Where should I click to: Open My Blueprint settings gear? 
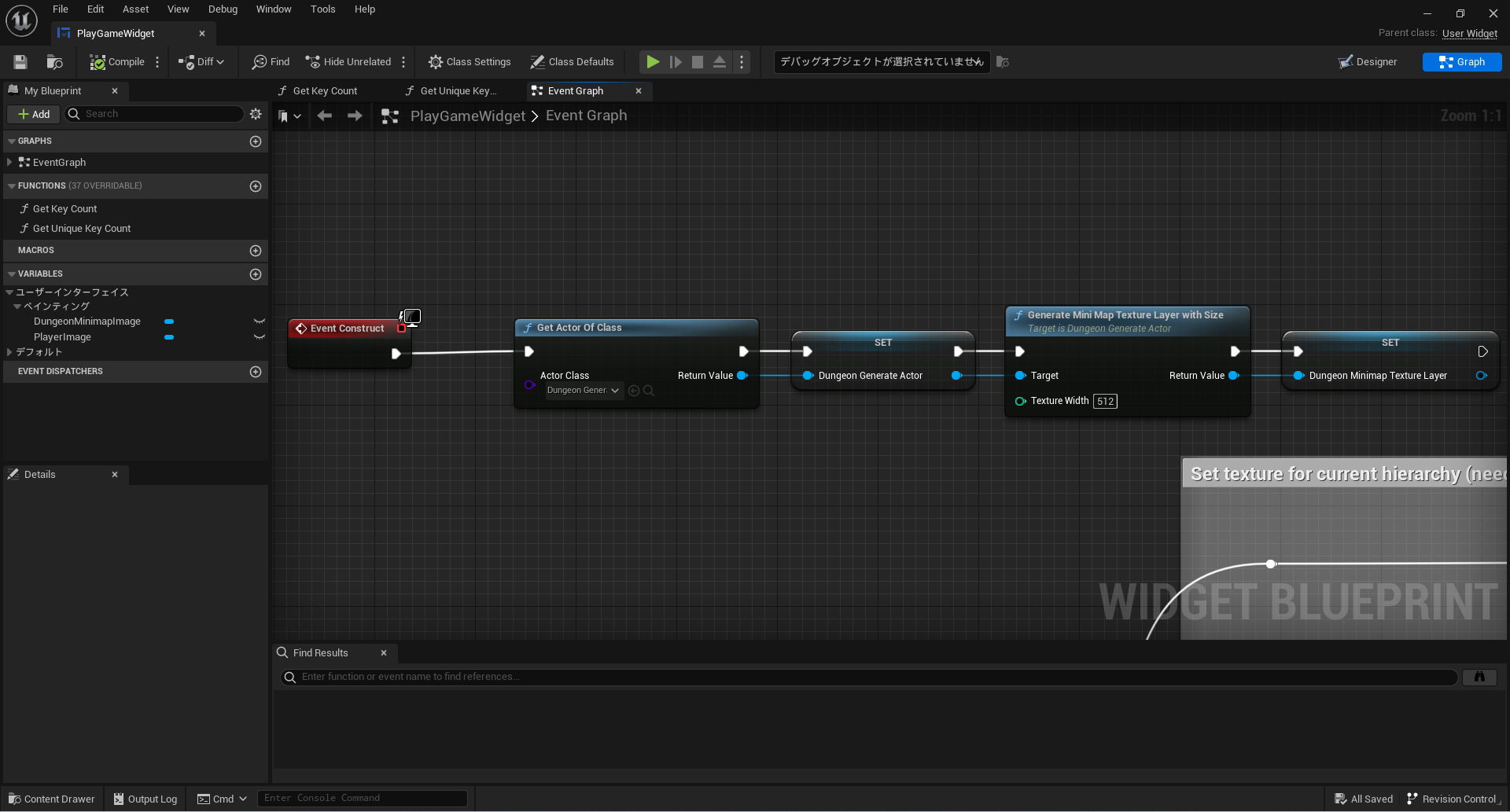(256, 114)
